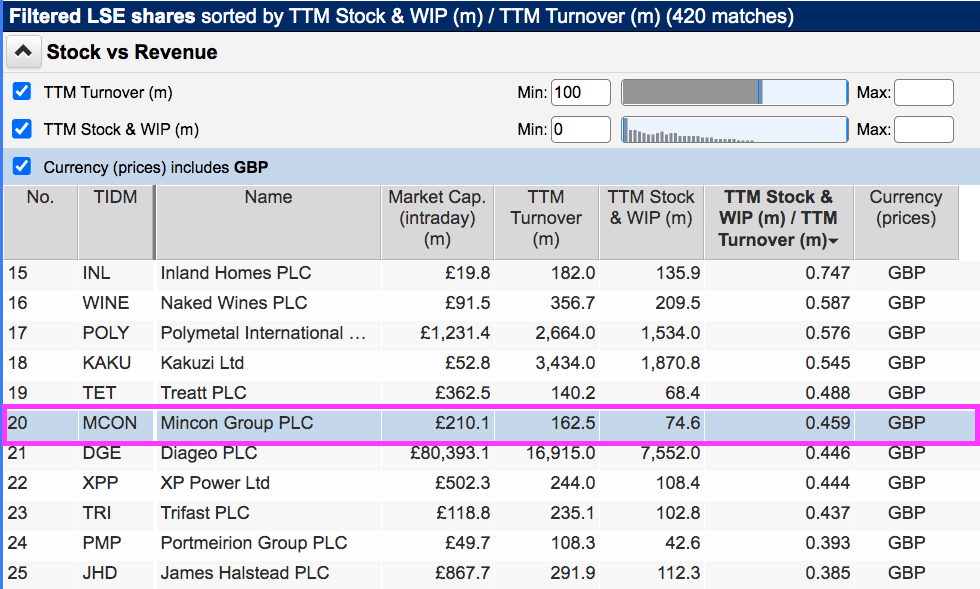Sort by the TIDM column header
Screen dimensions: 980x589
116,222
